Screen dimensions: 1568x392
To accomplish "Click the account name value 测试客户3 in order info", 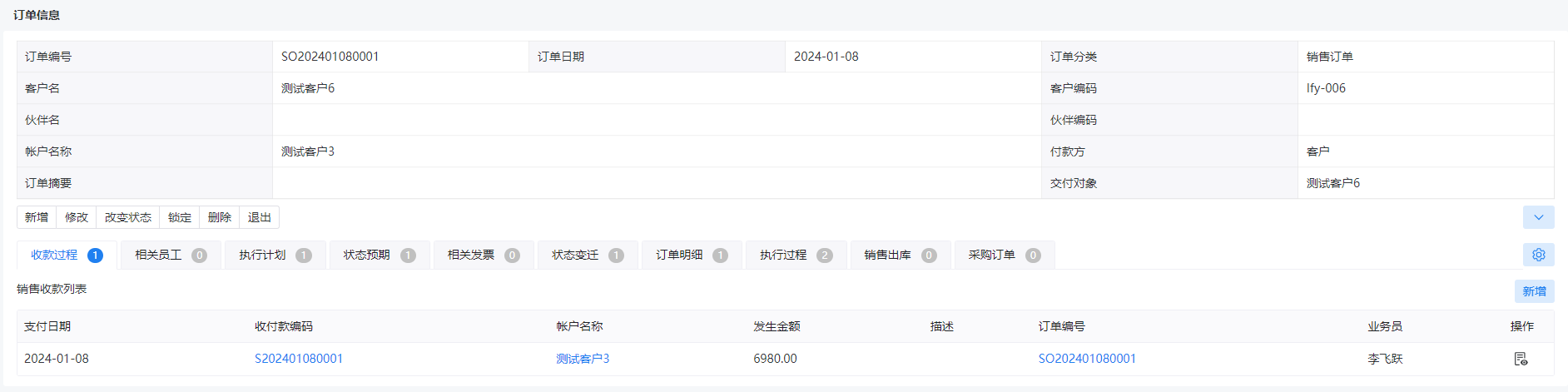I will point(308,151).
